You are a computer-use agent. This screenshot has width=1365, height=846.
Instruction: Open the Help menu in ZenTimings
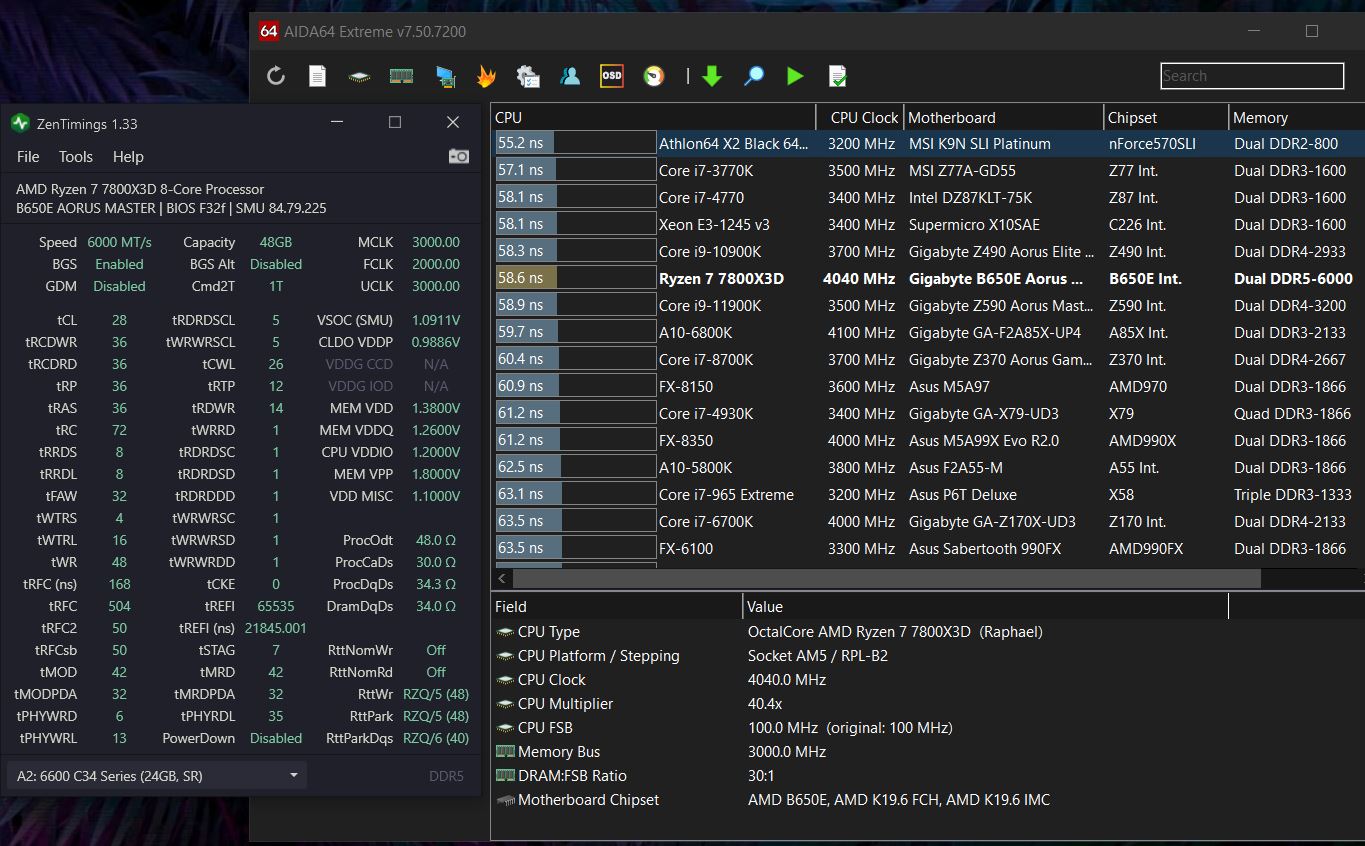tap(128, 156)
